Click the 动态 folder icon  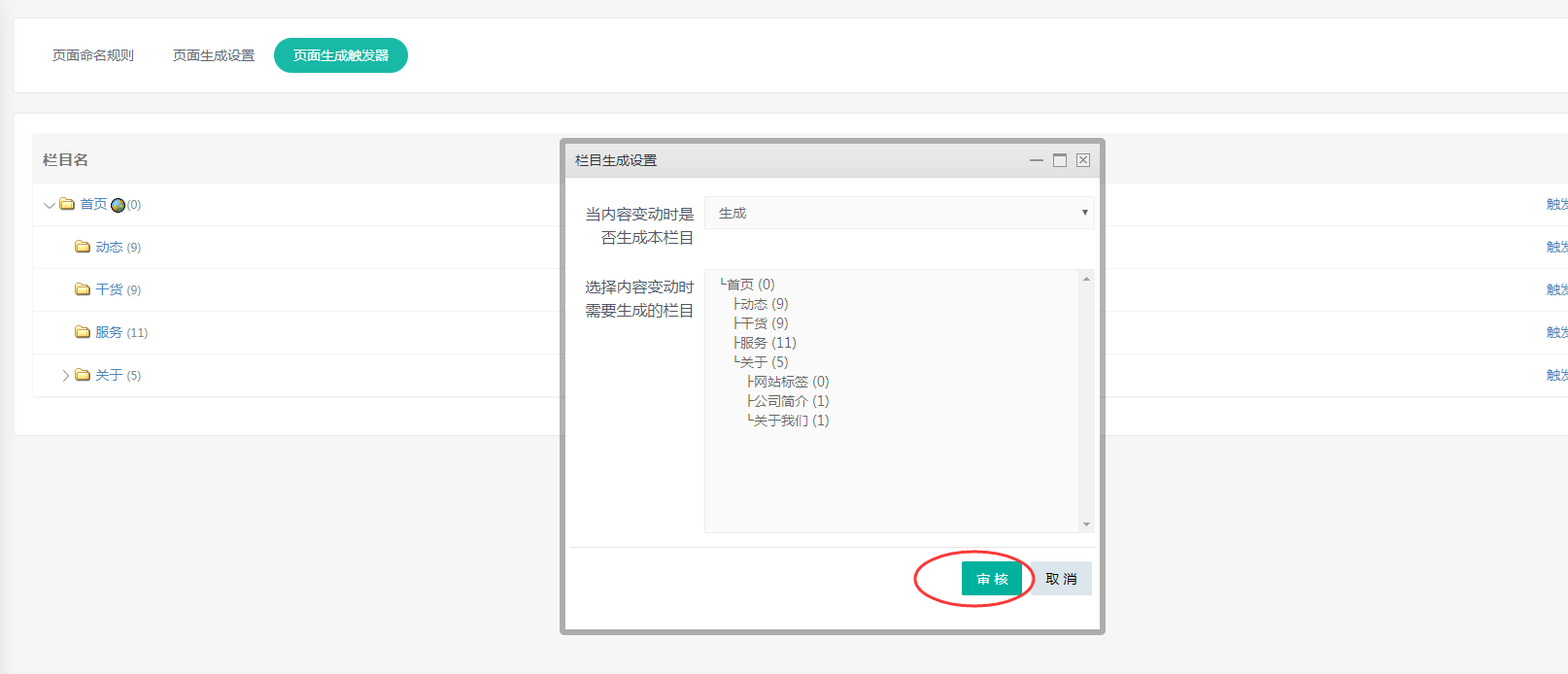(83, 247)
